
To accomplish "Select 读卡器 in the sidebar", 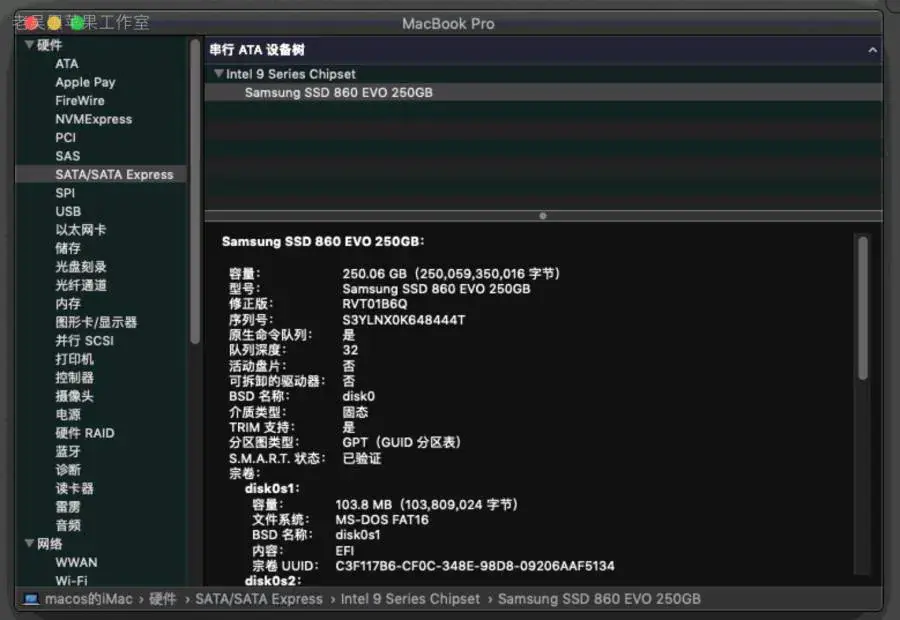I will 74,488.
